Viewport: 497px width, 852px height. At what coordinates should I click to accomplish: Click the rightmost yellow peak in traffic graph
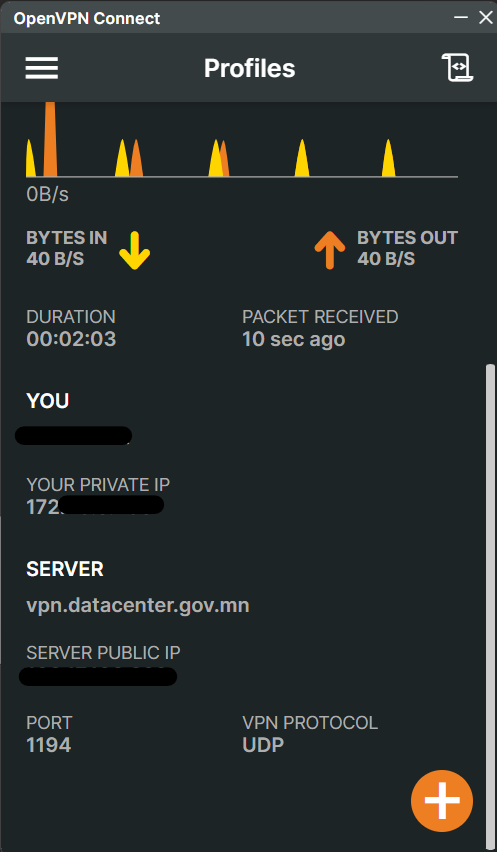click(388, 158)
